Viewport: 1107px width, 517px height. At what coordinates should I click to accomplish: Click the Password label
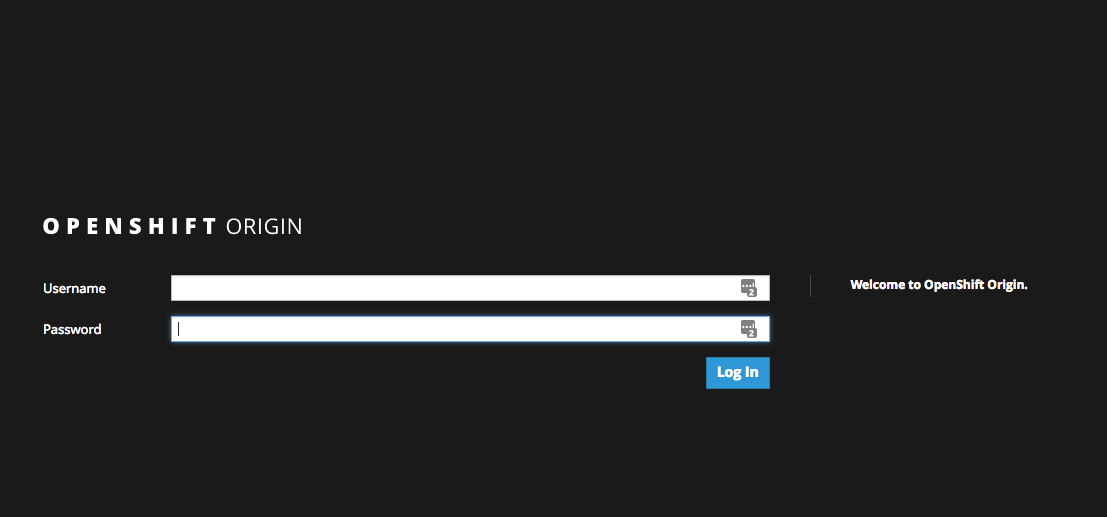click(72, 329)
